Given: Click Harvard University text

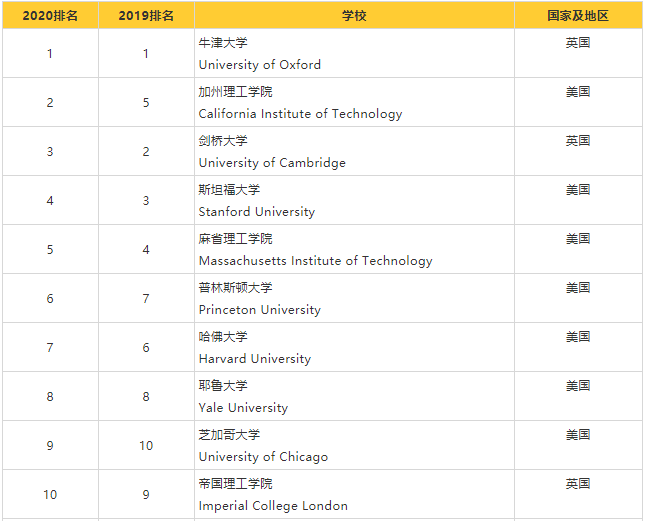Looking at the screenshot, I should click(x=255, y=359).
